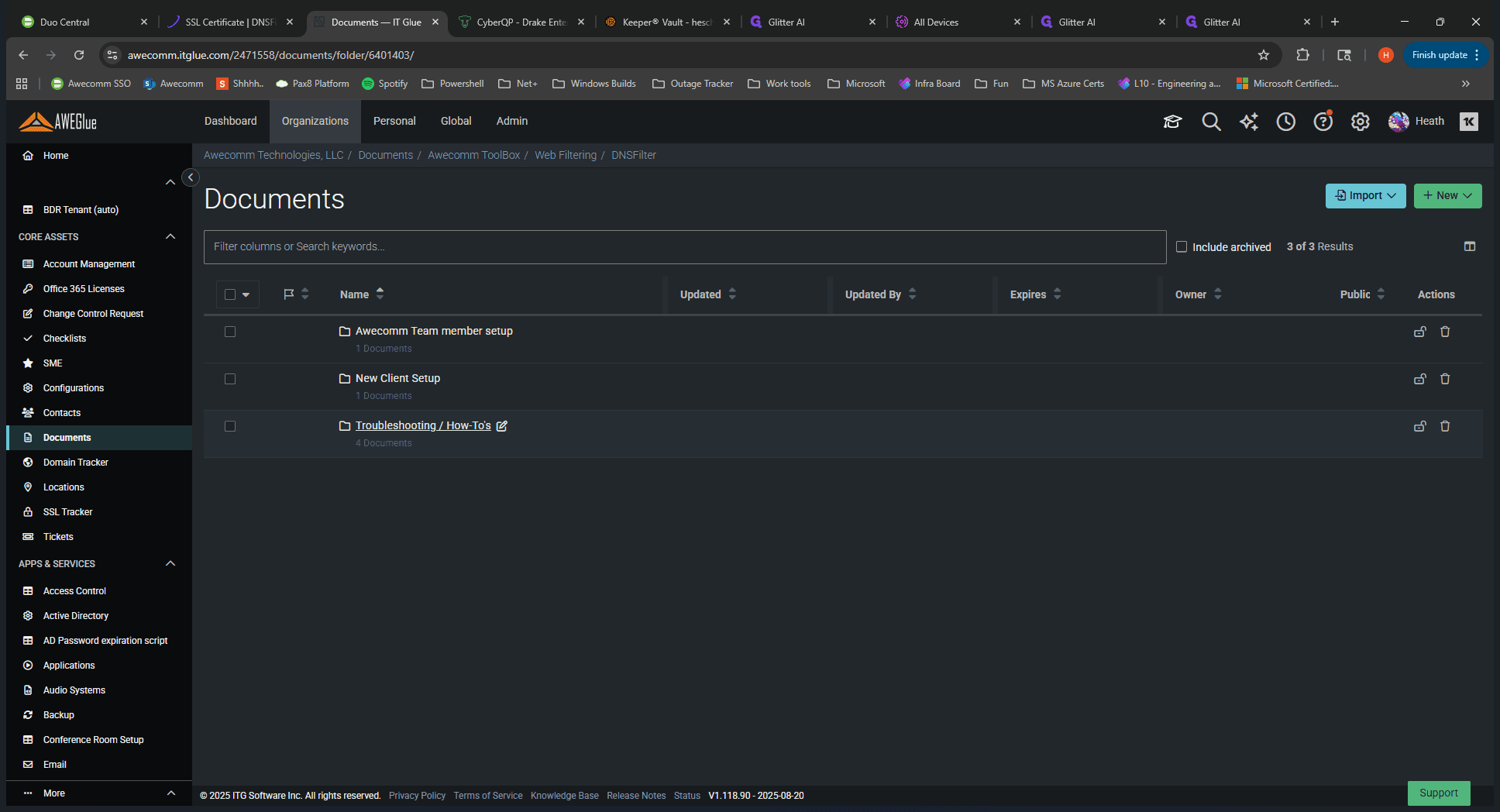The height and width of the screenshot is (812, 1500).
Task: Open bulk-select dropdown arrow in table header
Action: 246,294
